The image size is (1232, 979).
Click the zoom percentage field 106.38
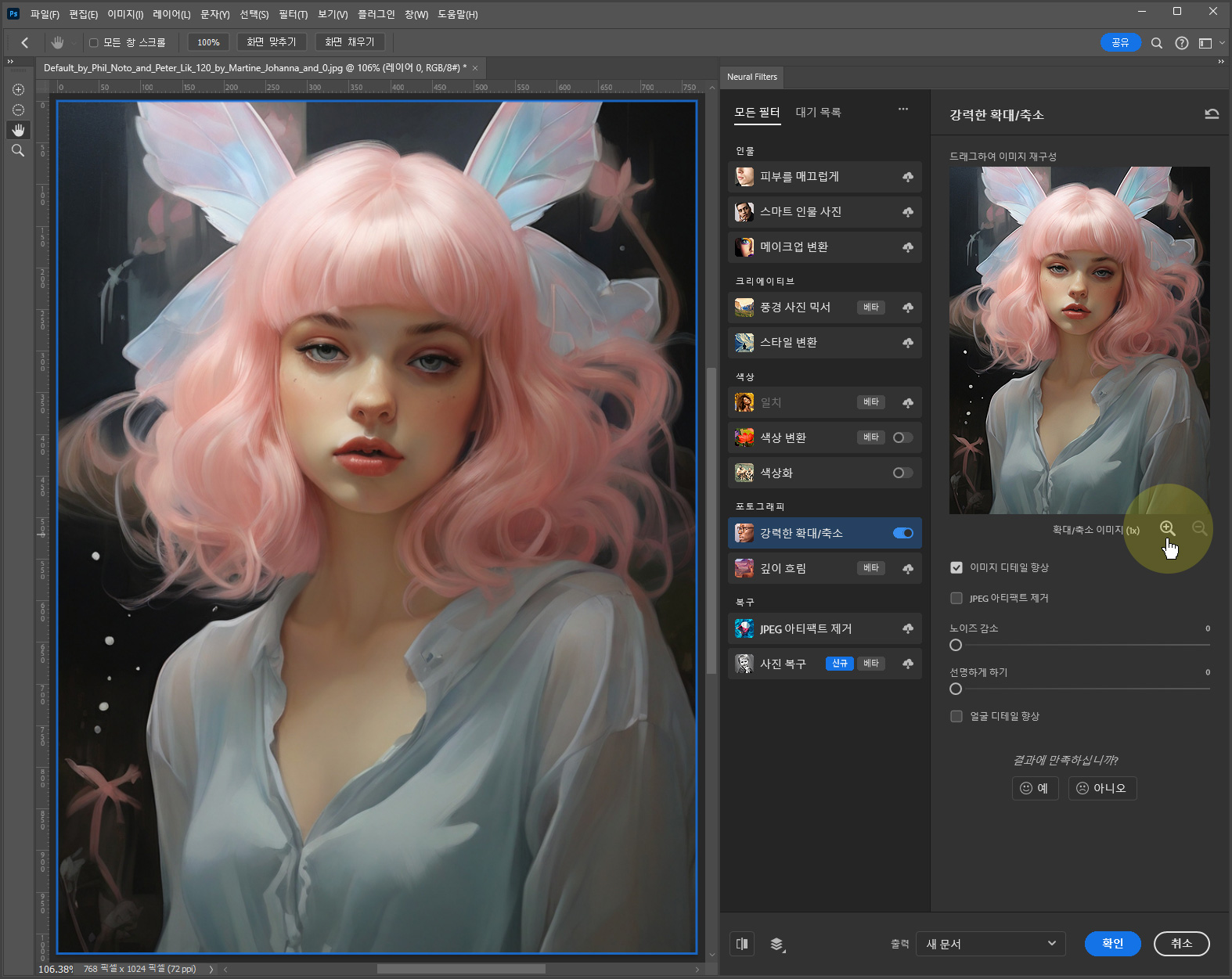[55, 969]
